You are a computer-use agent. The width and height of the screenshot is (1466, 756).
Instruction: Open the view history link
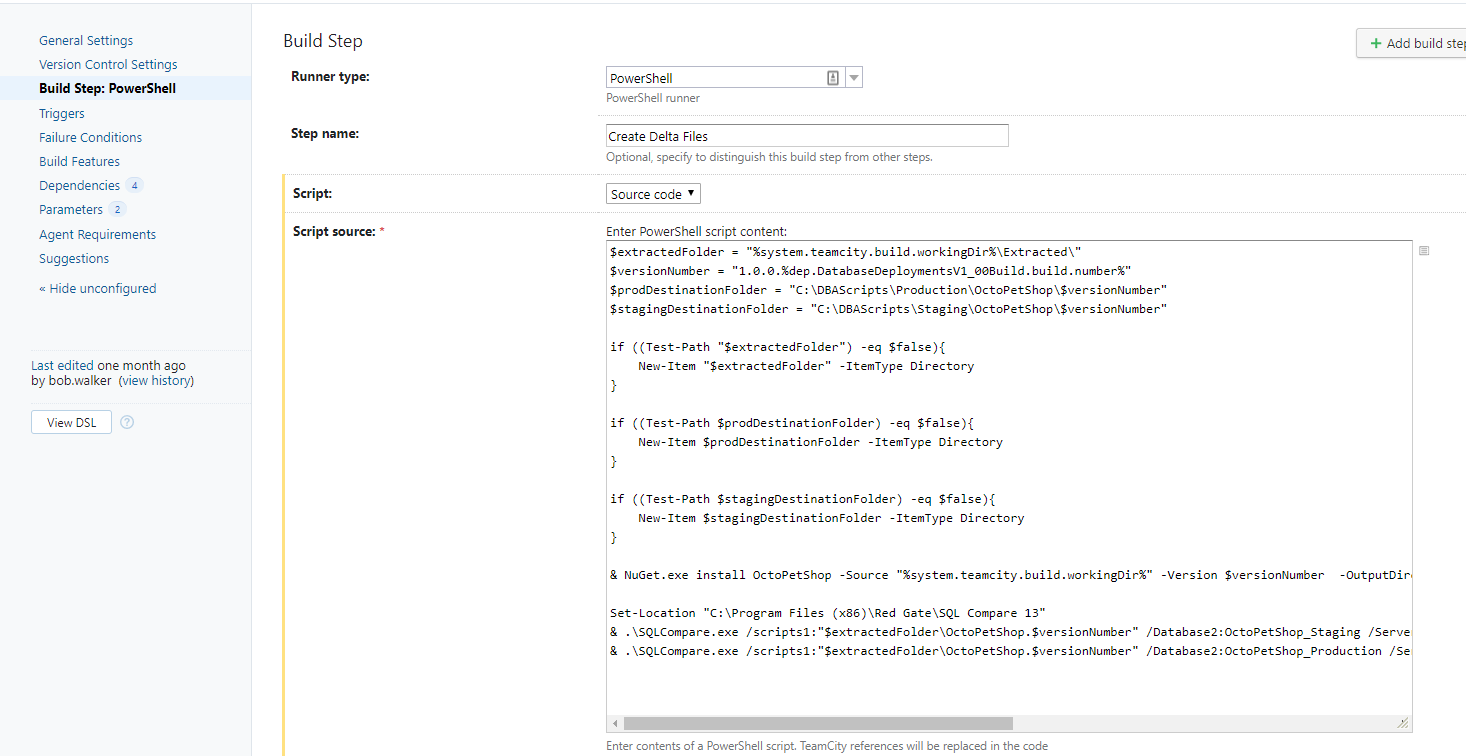click(156, 381)
